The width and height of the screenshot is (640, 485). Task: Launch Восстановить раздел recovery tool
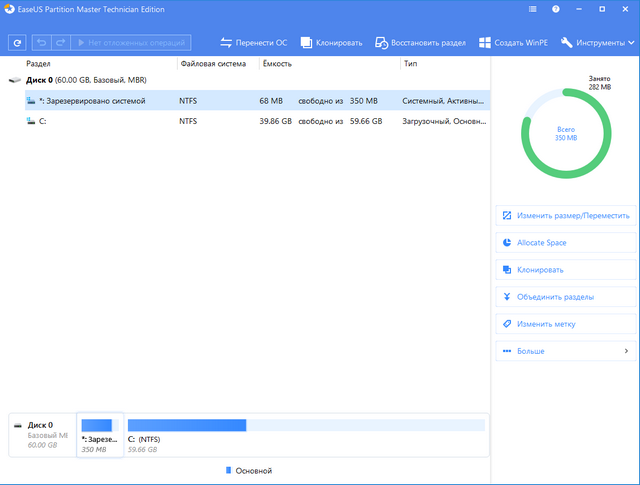(420, 43)
